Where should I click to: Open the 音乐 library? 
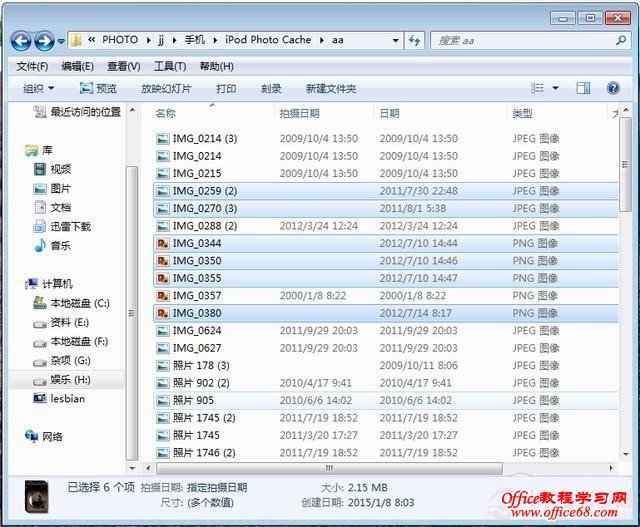tap(52, 246)
